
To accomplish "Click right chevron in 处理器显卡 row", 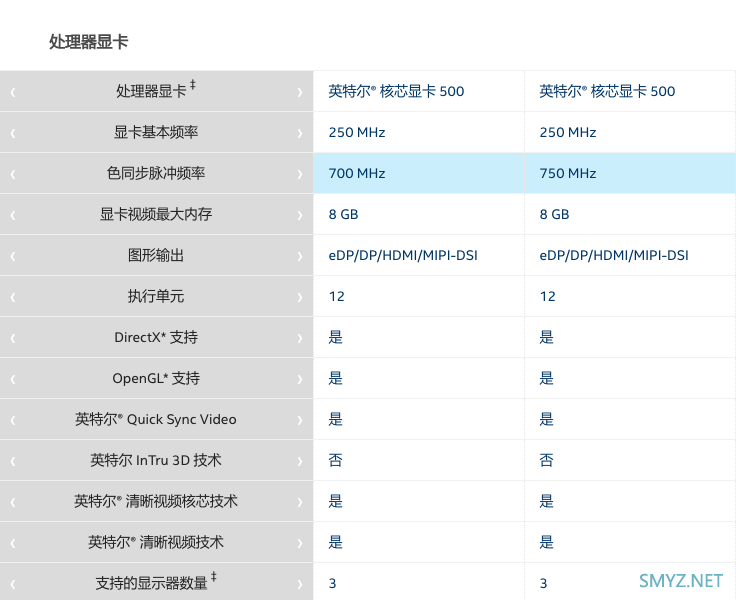I will click(300, 92).
